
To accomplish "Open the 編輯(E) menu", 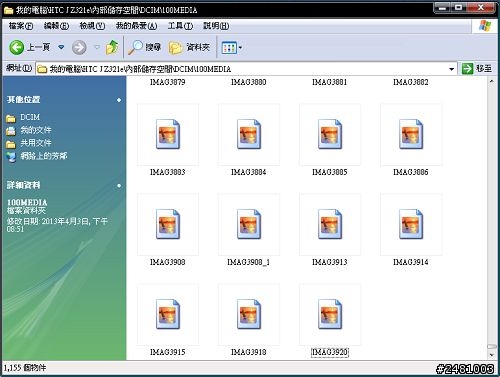I will 56,26.
